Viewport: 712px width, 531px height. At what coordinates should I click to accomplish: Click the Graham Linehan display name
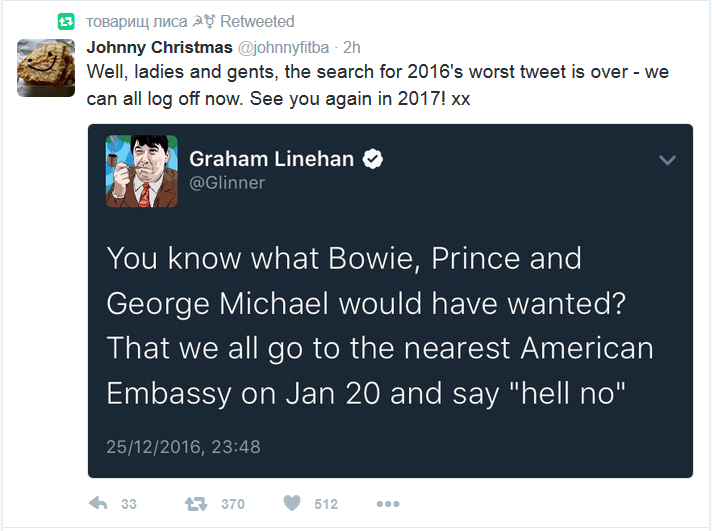(272, 159)
